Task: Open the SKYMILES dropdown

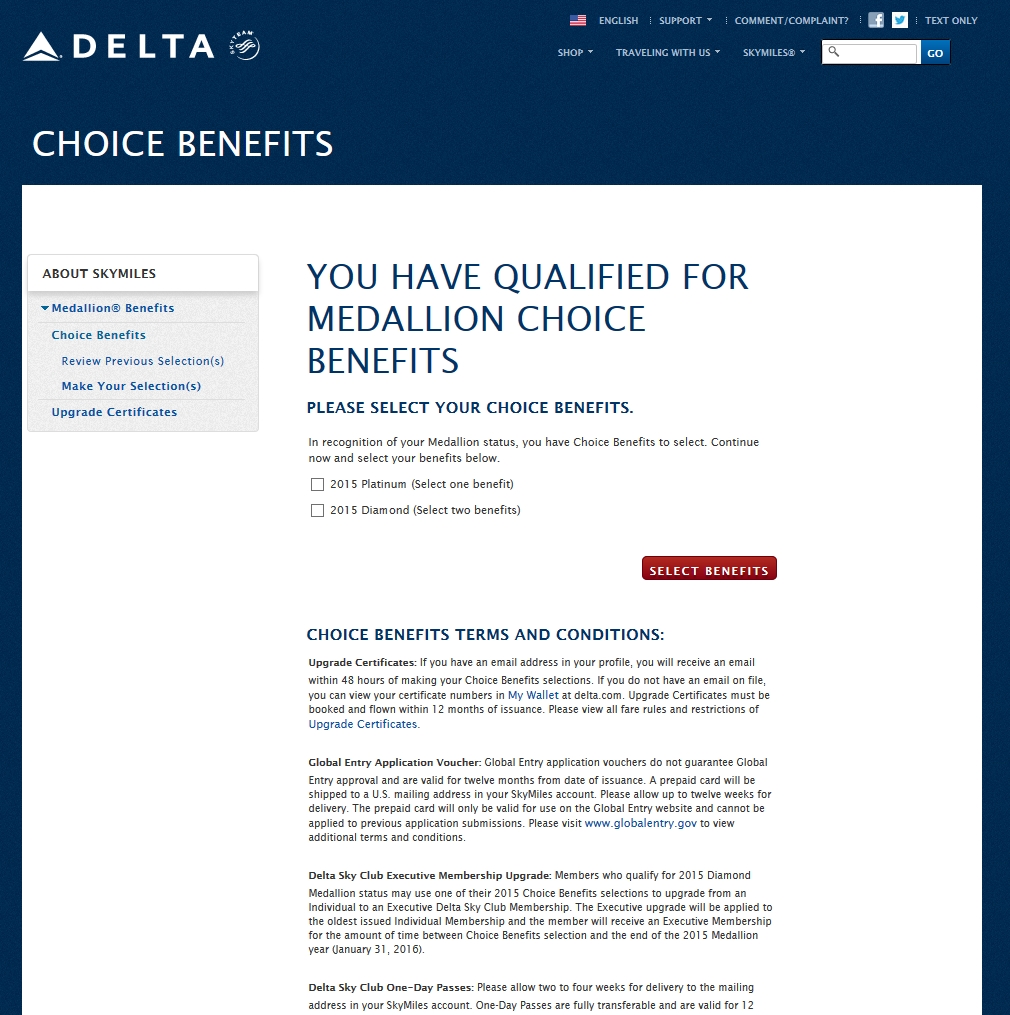Action: point(772,53)
